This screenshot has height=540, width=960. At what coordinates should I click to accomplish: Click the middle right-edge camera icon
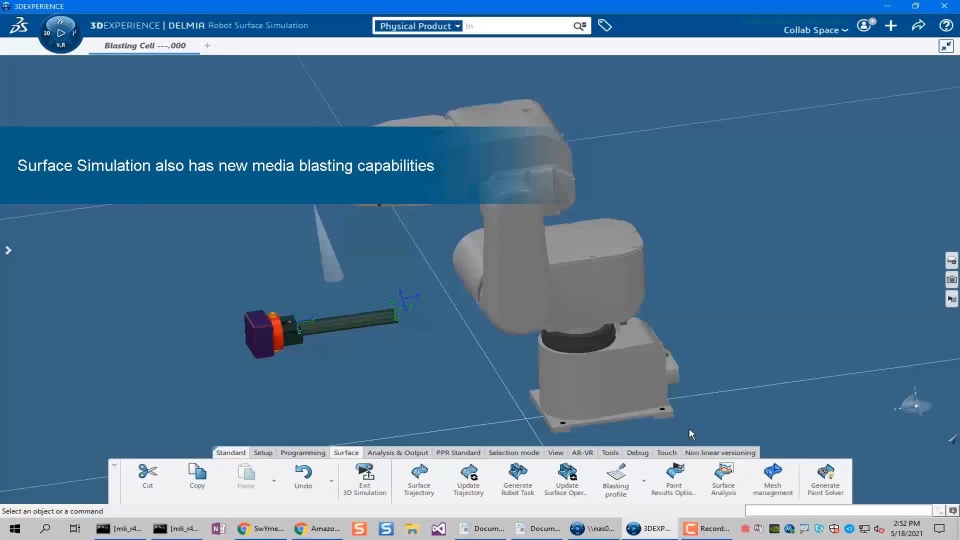(x=951, y=280)
